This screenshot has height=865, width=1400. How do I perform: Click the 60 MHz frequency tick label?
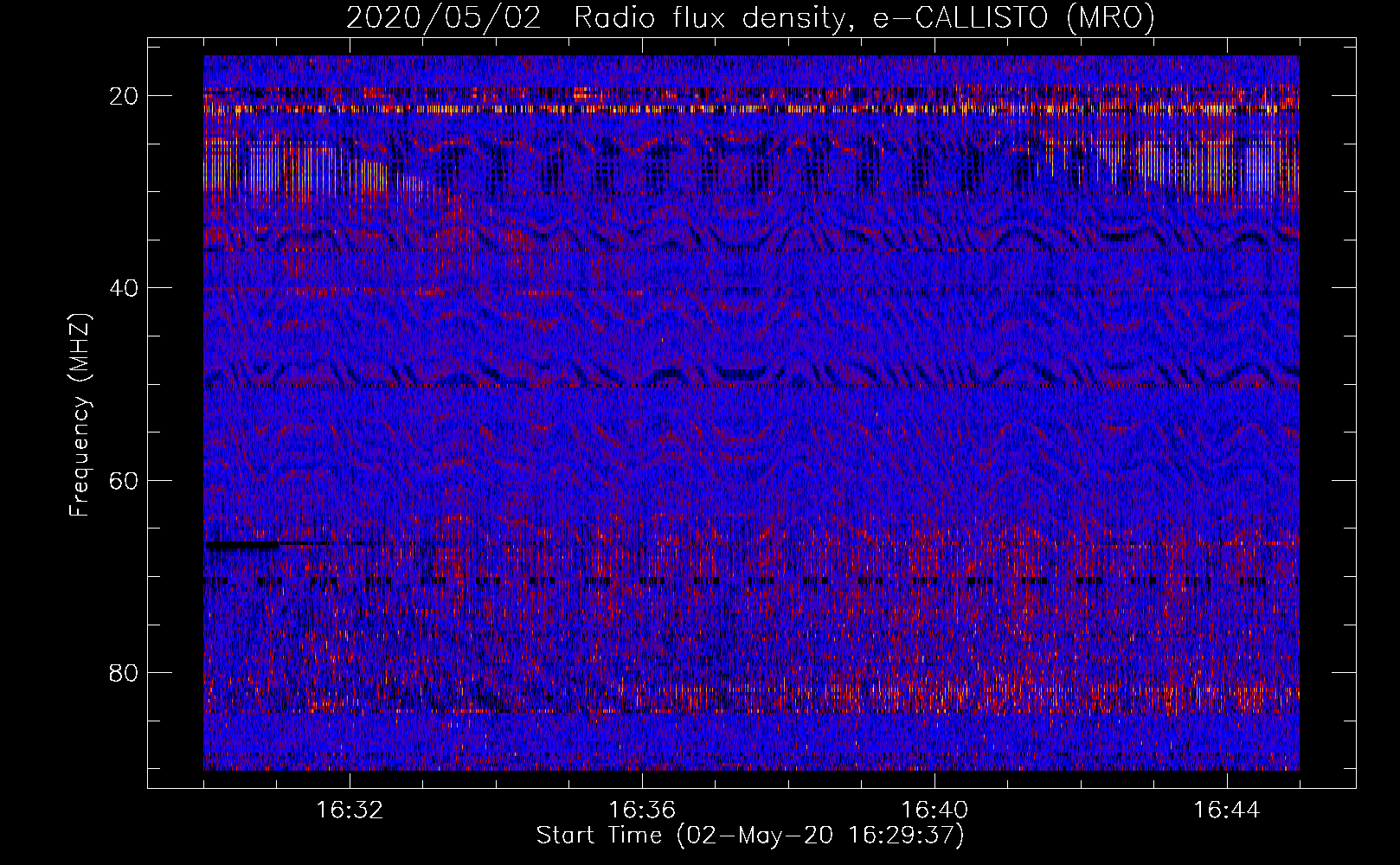coord(125,480)
